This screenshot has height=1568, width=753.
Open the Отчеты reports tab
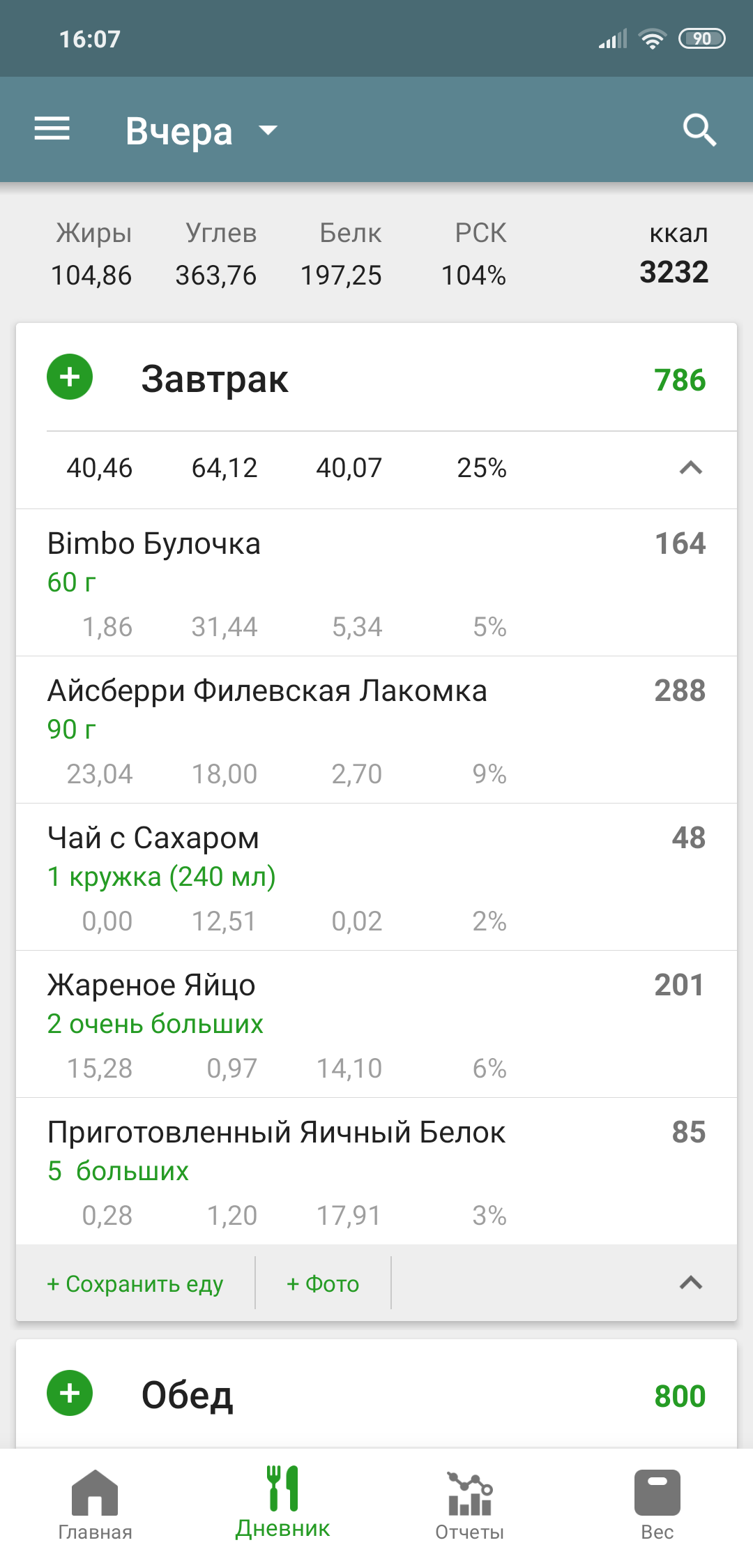469,1504
